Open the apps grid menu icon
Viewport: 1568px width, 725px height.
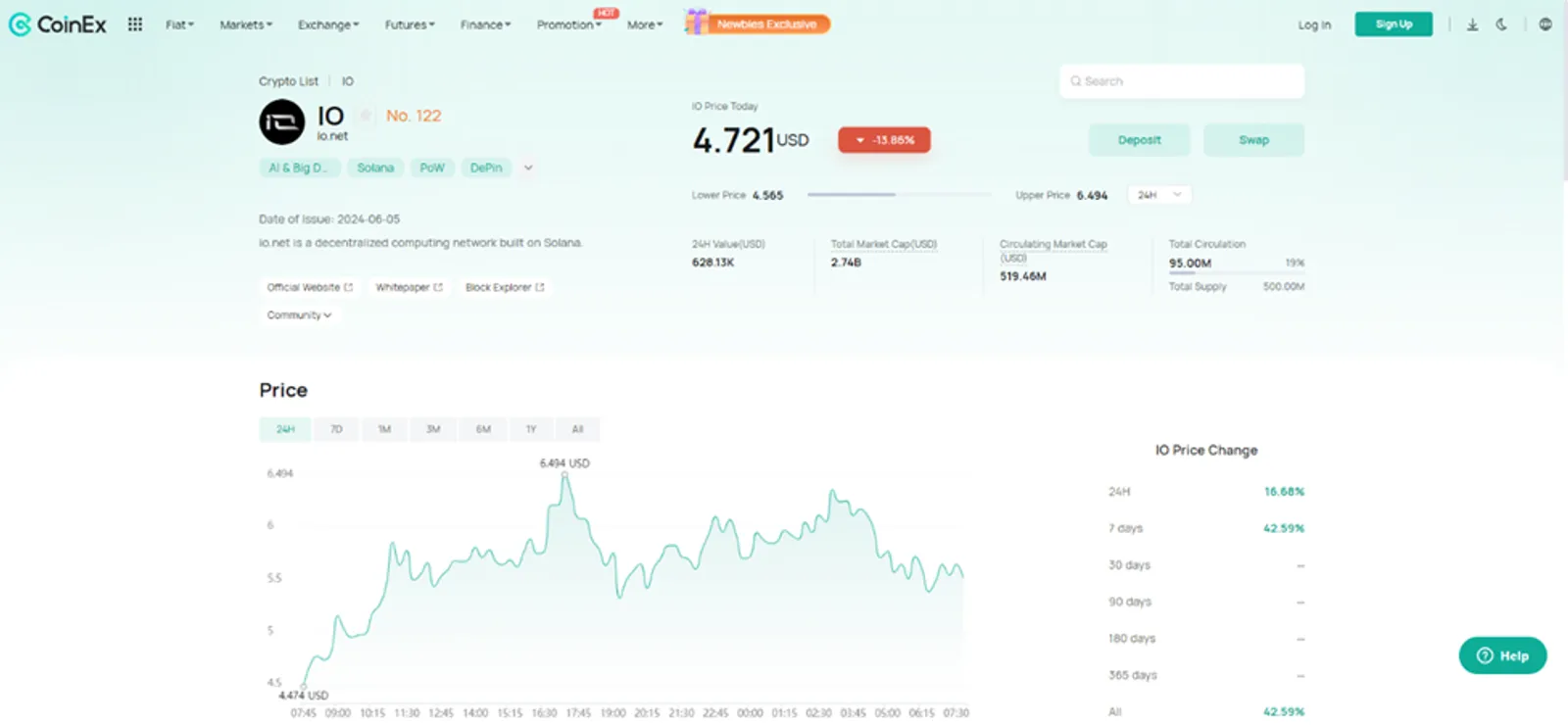[x=135, y=24]
